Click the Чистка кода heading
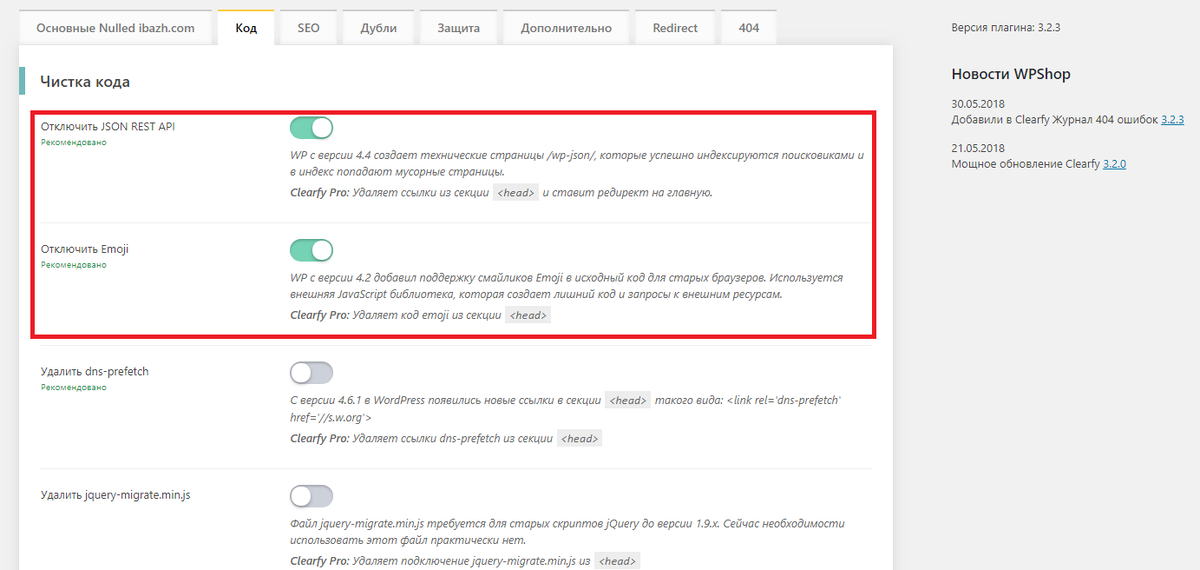 85,82
